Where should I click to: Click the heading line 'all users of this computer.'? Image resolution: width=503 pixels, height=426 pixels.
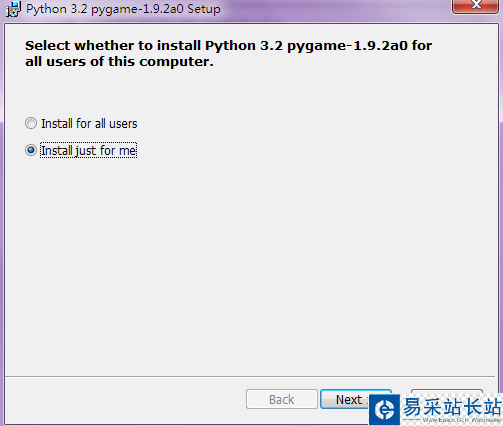click(x=119, y=62)
